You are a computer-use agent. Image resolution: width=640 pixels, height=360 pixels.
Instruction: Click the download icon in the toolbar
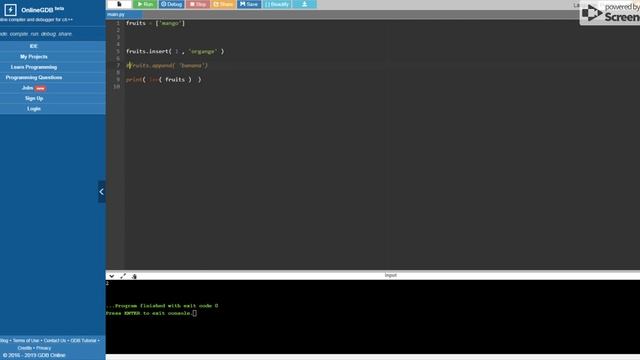coord(304,4)
